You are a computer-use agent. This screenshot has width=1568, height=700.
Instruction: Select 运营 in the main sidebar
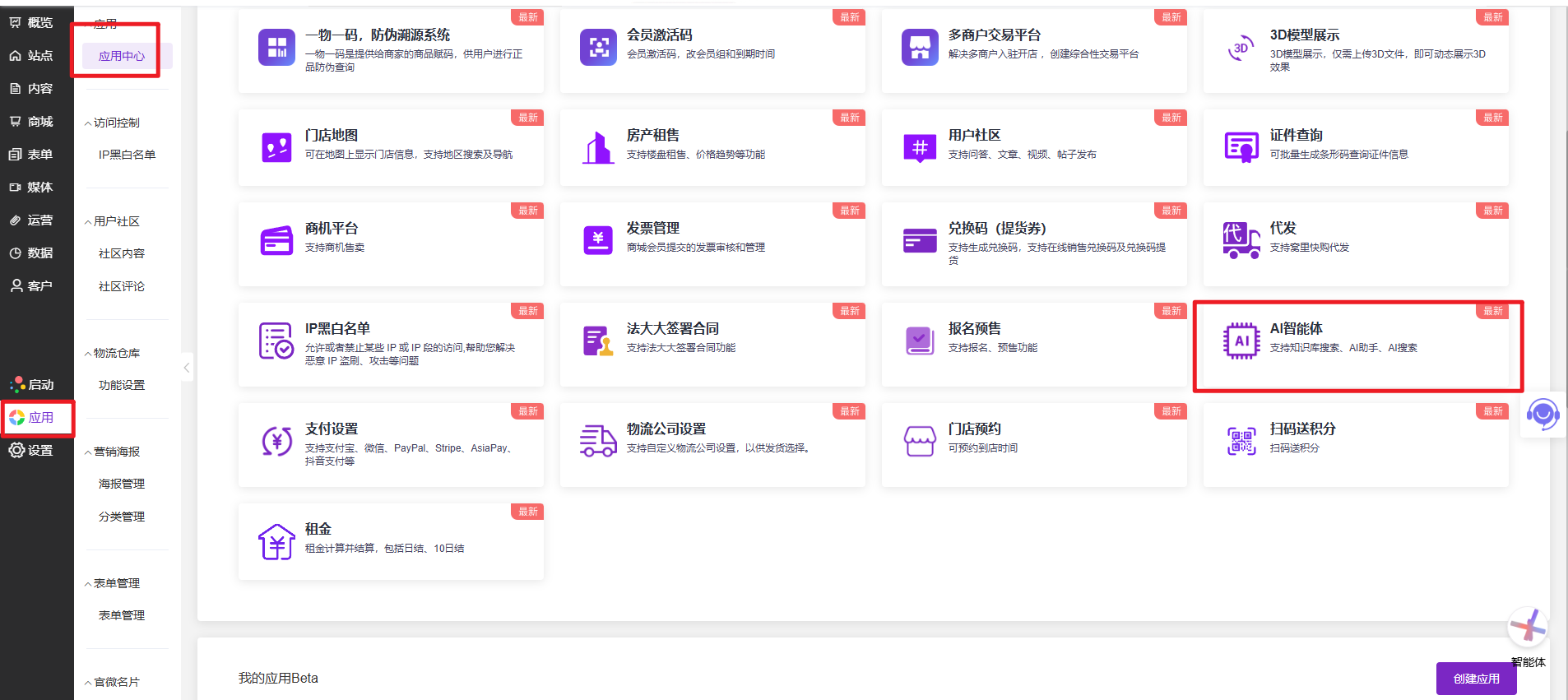[31, 220]
